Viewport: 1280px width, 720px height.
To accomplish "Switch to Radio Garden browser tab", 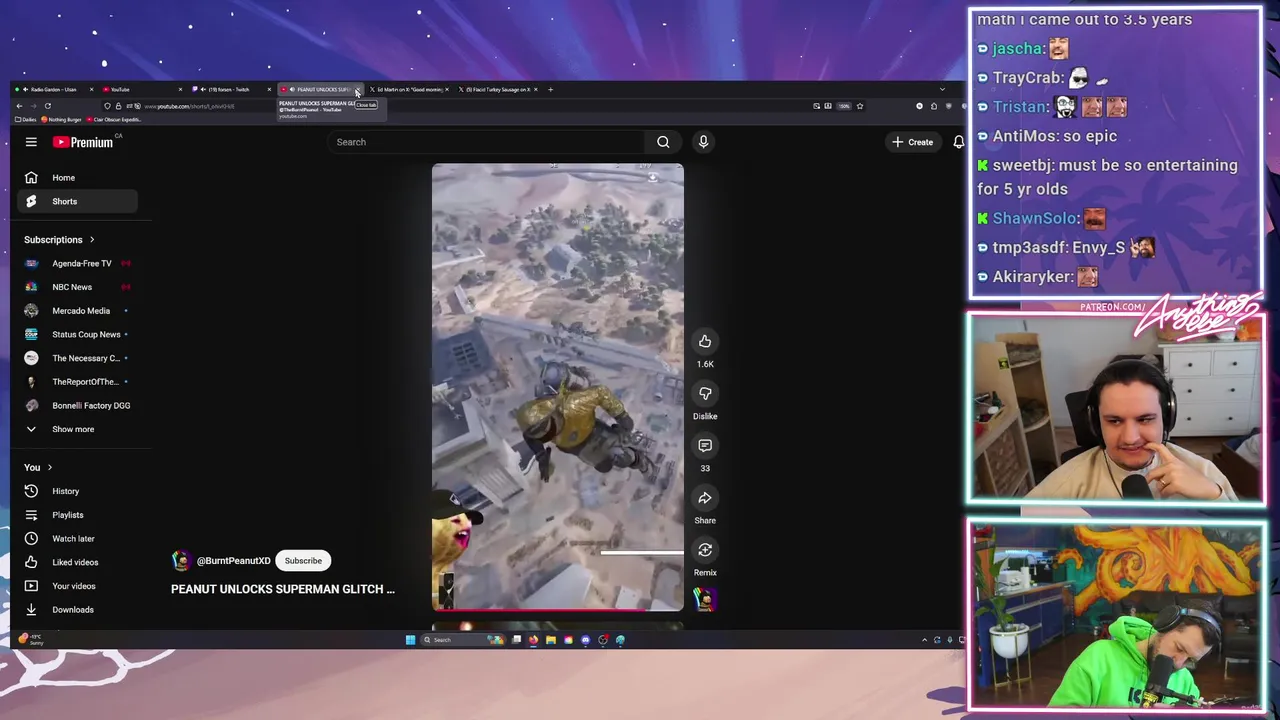I will (x=54, y=89).
